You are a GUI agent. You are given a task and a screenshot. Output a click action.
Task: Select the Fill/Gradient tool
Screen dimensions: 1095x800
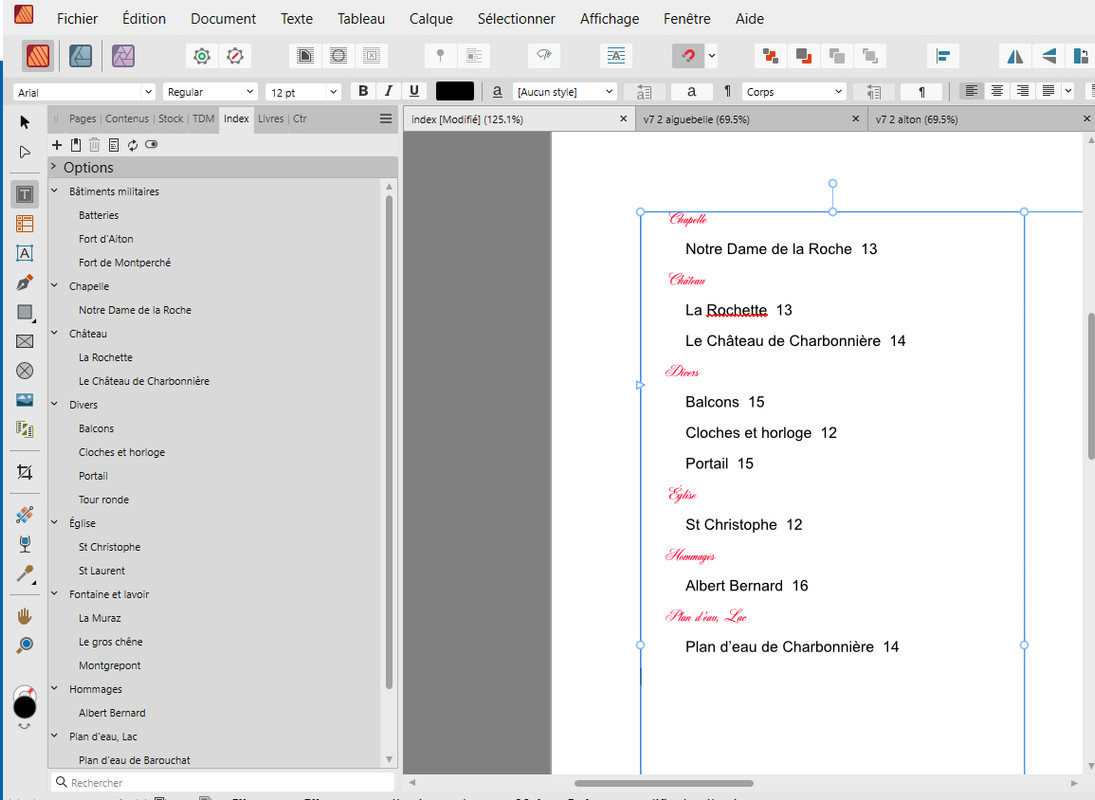click(24, 514)
